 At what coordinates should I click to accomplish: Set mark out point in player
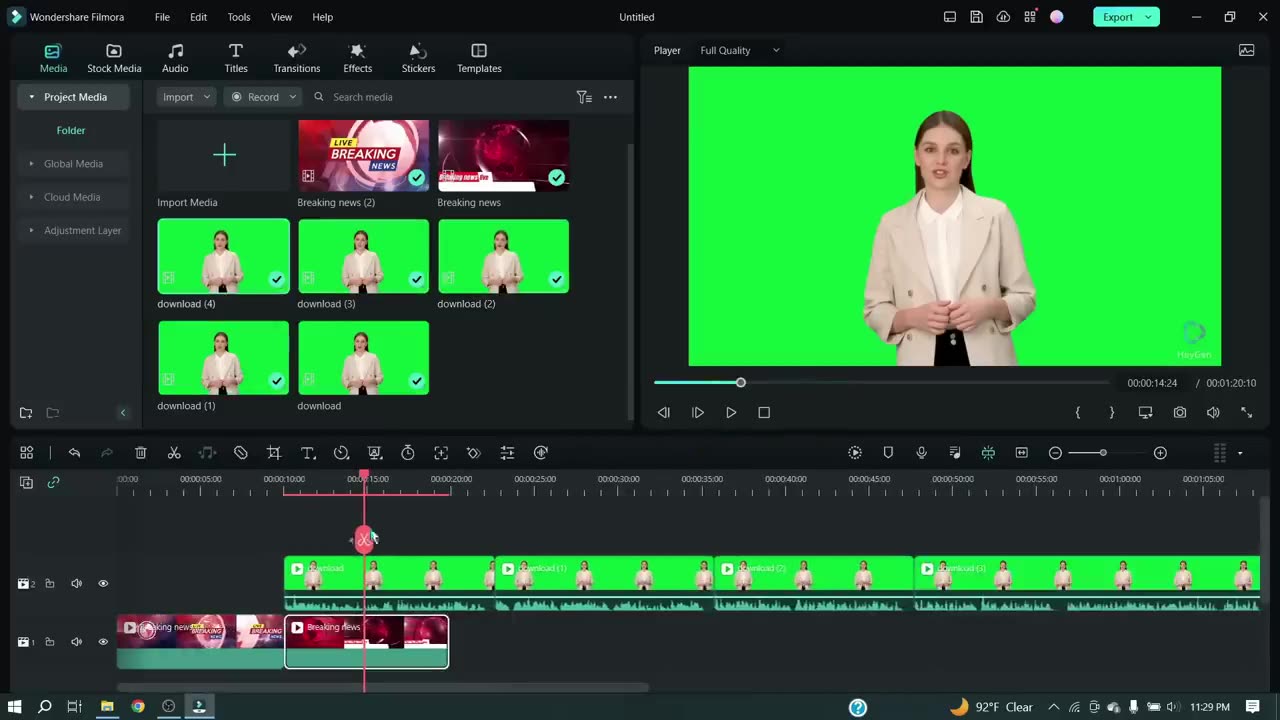pyautogui.click(x=1112, y=412)
